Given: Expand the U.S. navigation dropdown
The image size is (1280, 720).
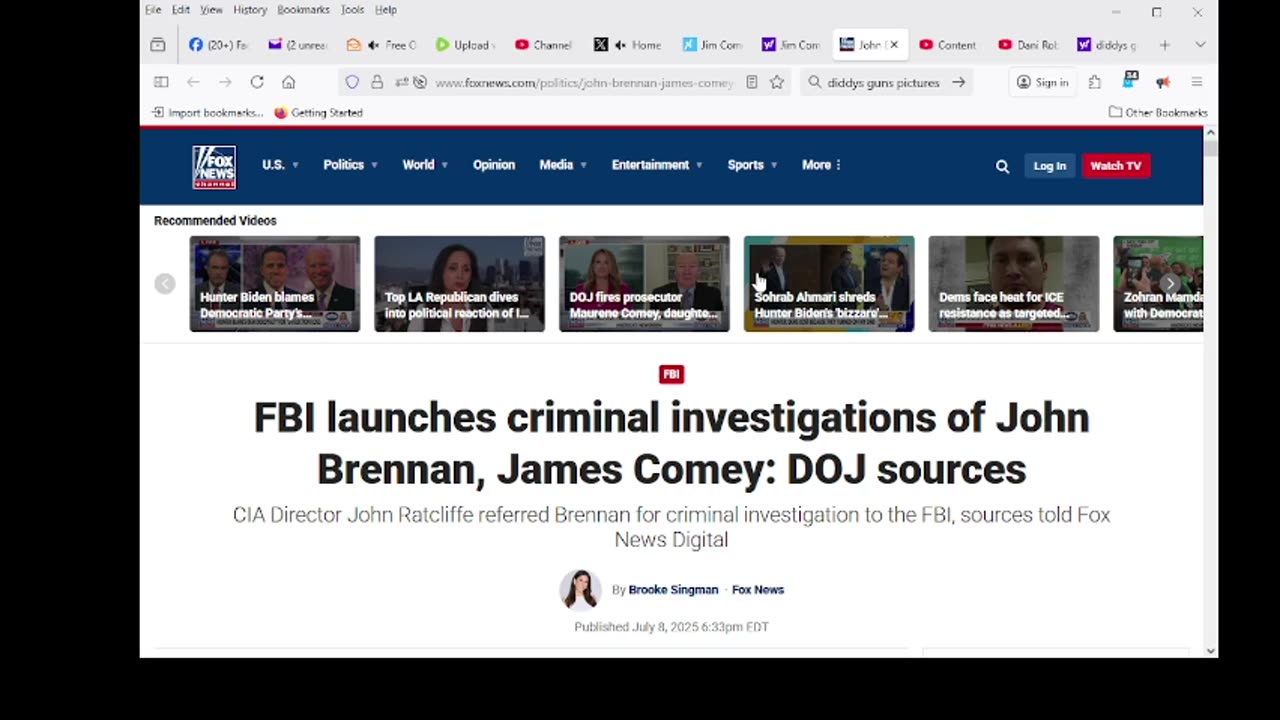Looking at the screenshot, I should tap(280, 165).
